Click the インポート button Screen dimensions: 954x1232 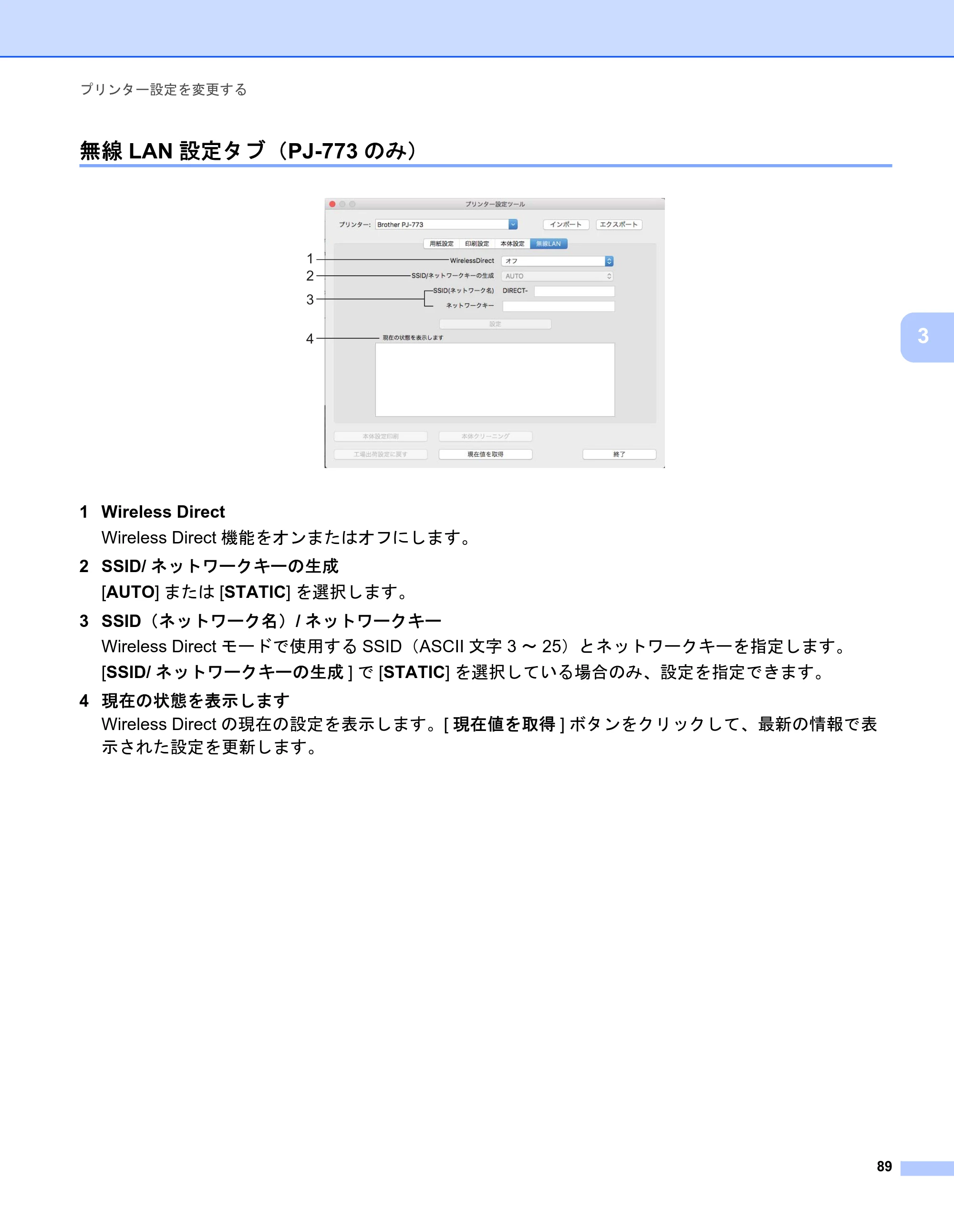coord(566,225)
